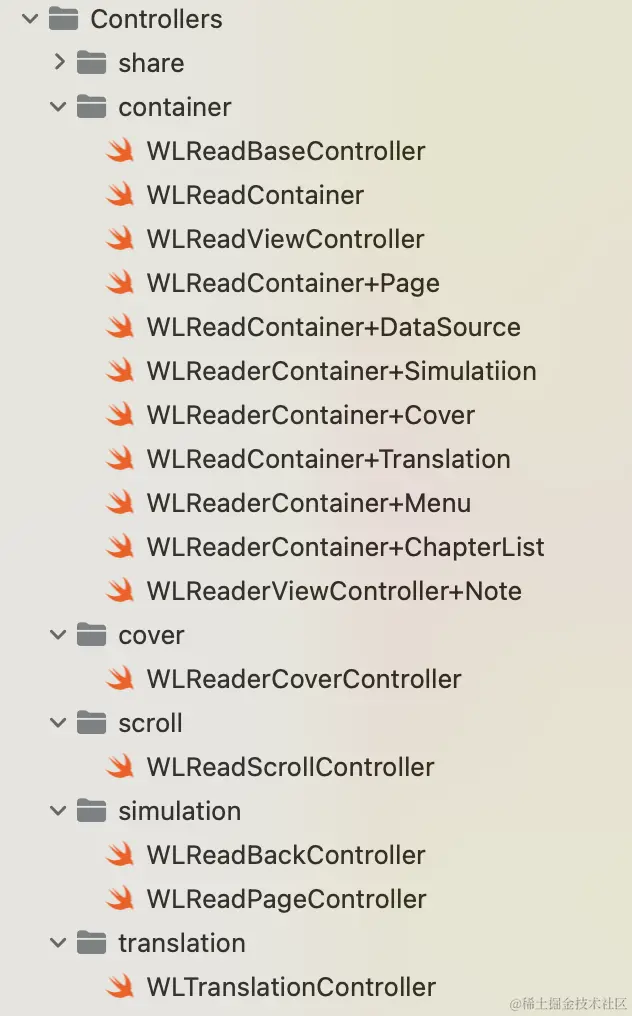The height and width of the screenshot is (1016, 632).
Task: Collapse the Controllers group chevron
Action: 30,19
